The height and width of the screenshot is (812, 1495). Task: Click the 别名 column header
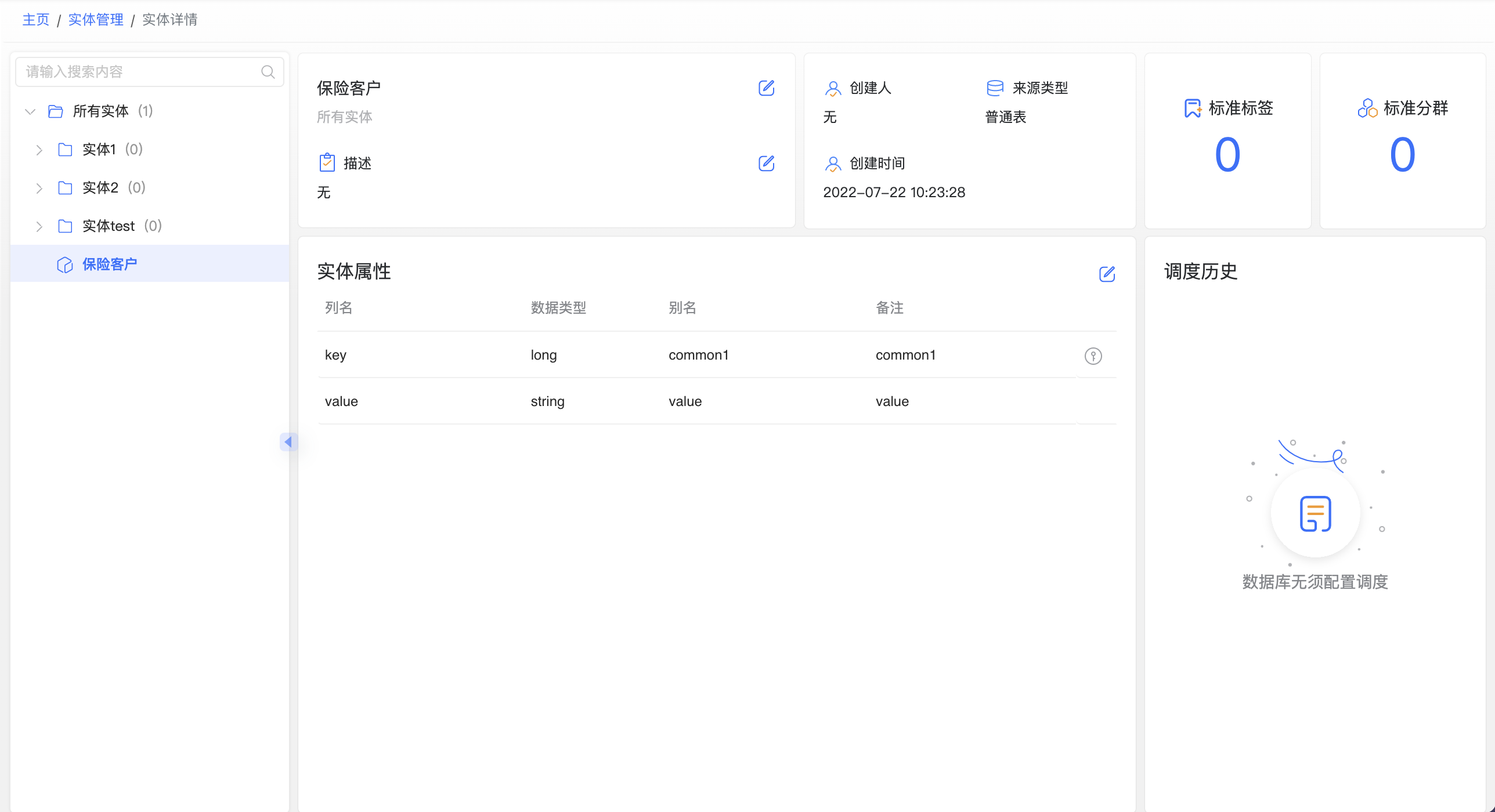682,307
